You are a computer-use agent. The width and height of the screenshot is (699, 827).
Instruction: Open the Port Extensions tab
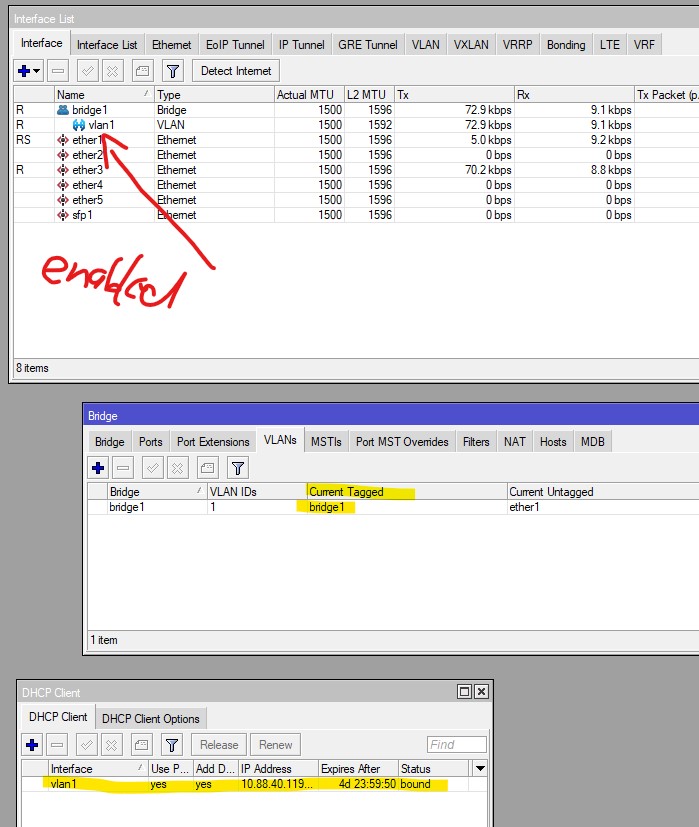213,442
